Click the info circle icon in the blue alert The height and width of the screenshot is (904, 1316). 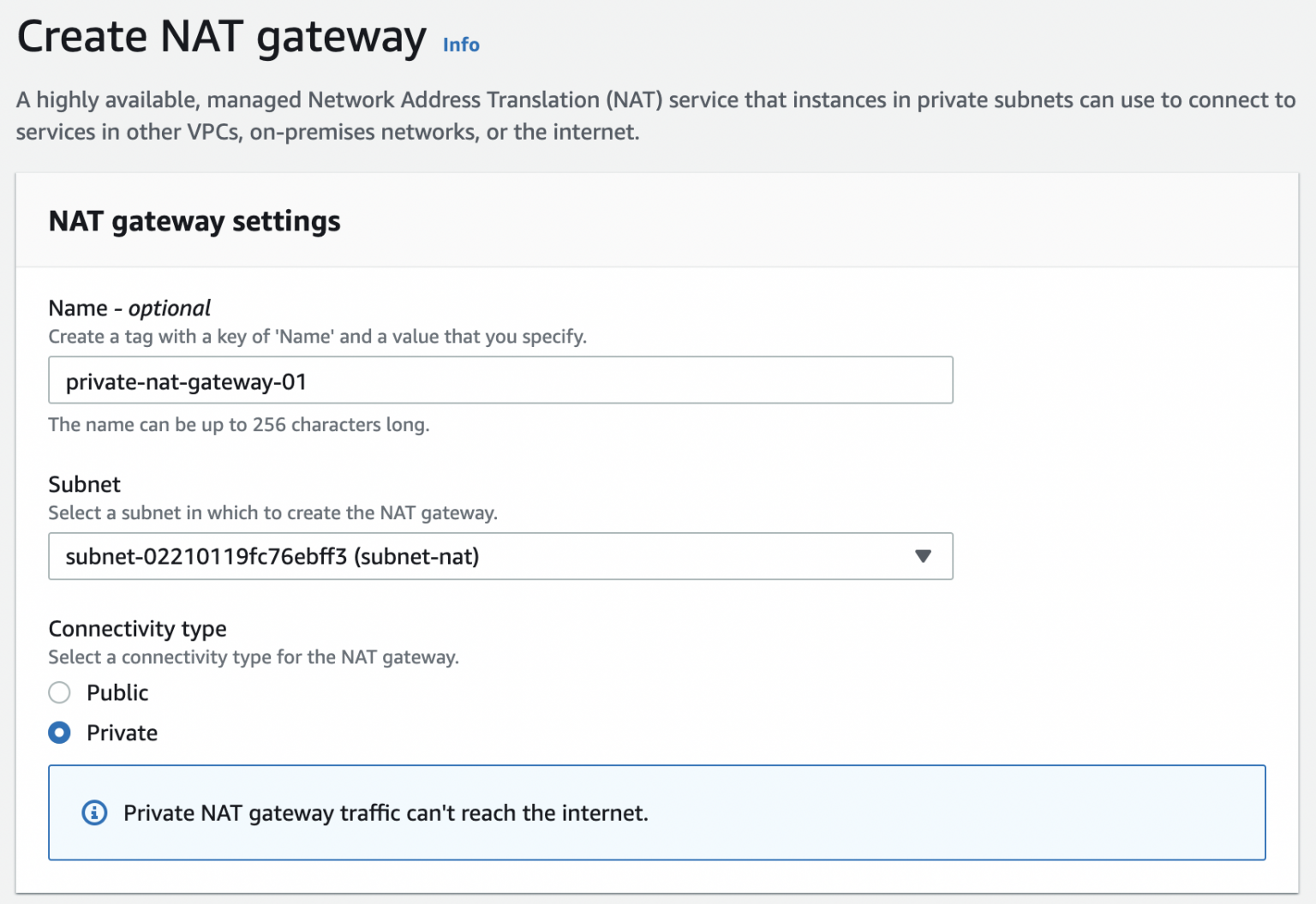click(94, 812)
